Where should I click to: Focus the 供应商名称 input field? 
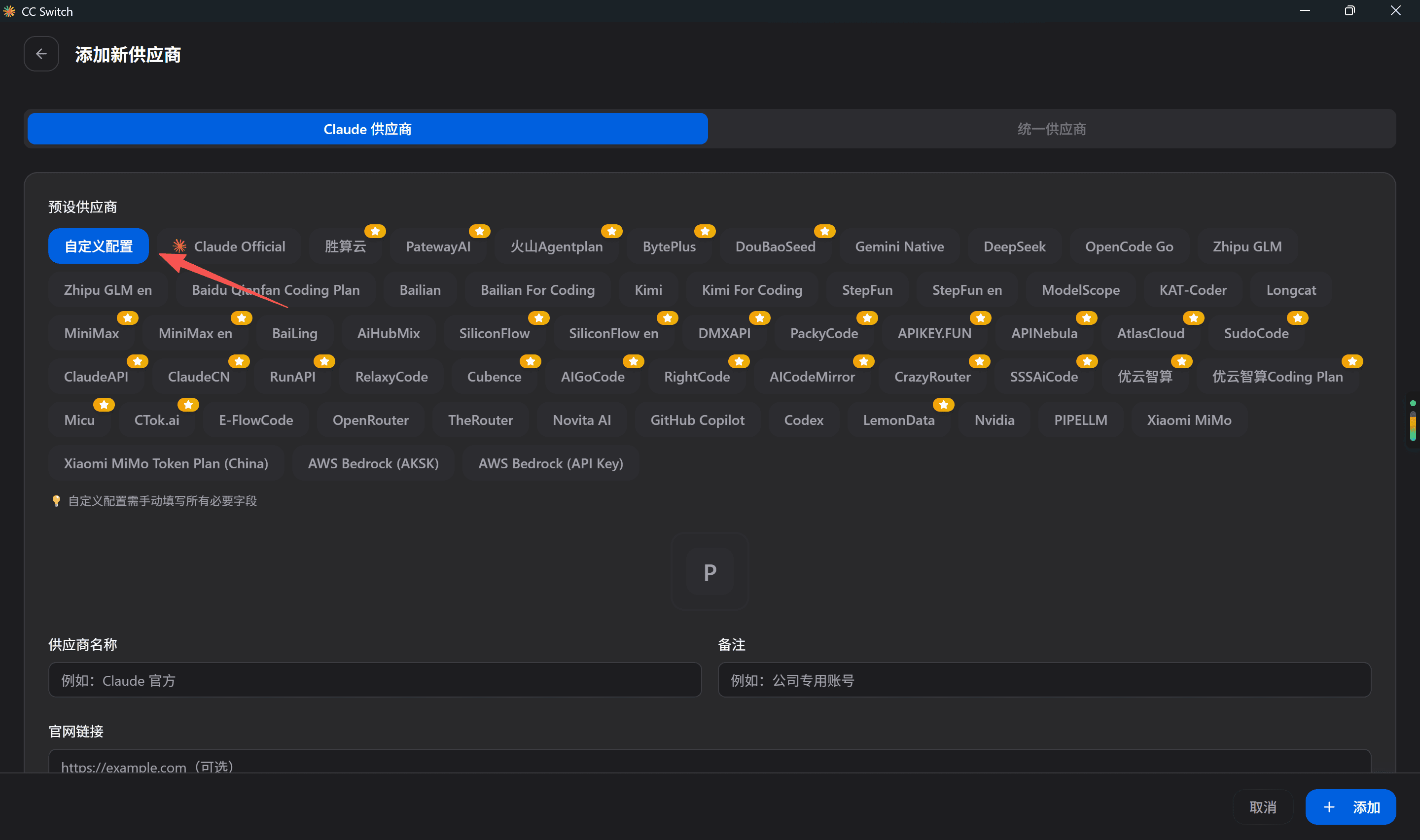tap(375, 680)
